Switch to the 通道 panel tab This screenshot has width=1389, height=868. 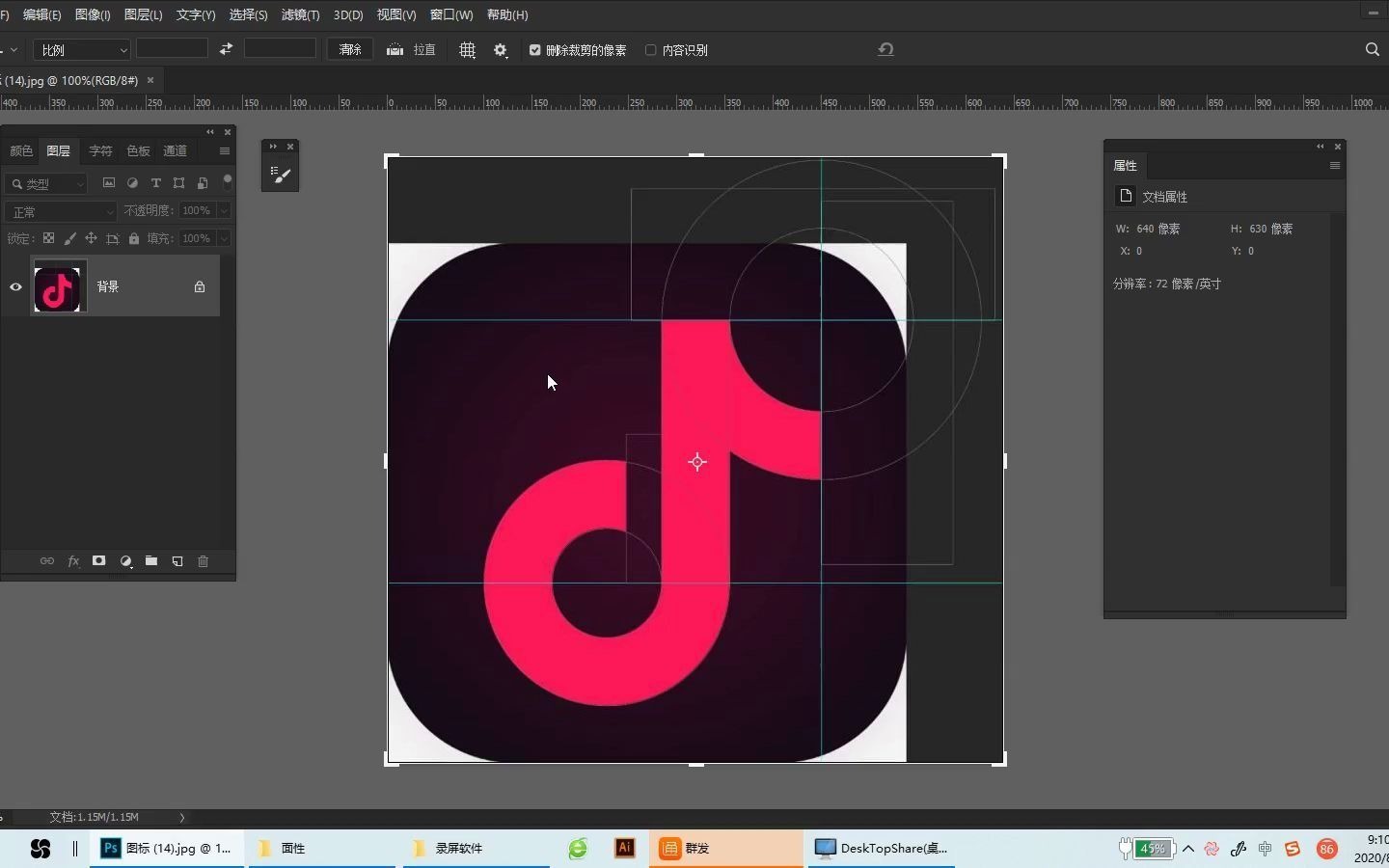pos(175,150)
